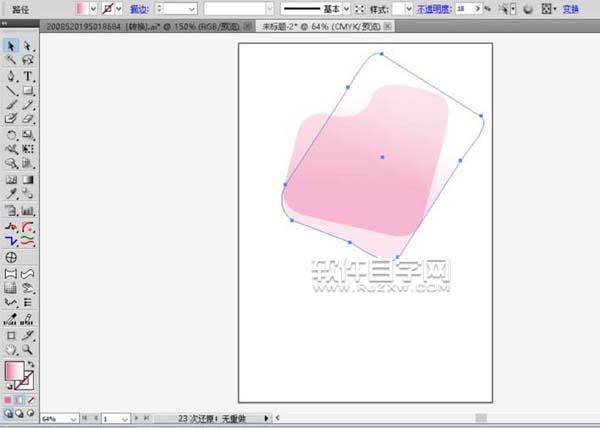Select the Warp tool
600x428 pixels.
click(x=11, y=149)
